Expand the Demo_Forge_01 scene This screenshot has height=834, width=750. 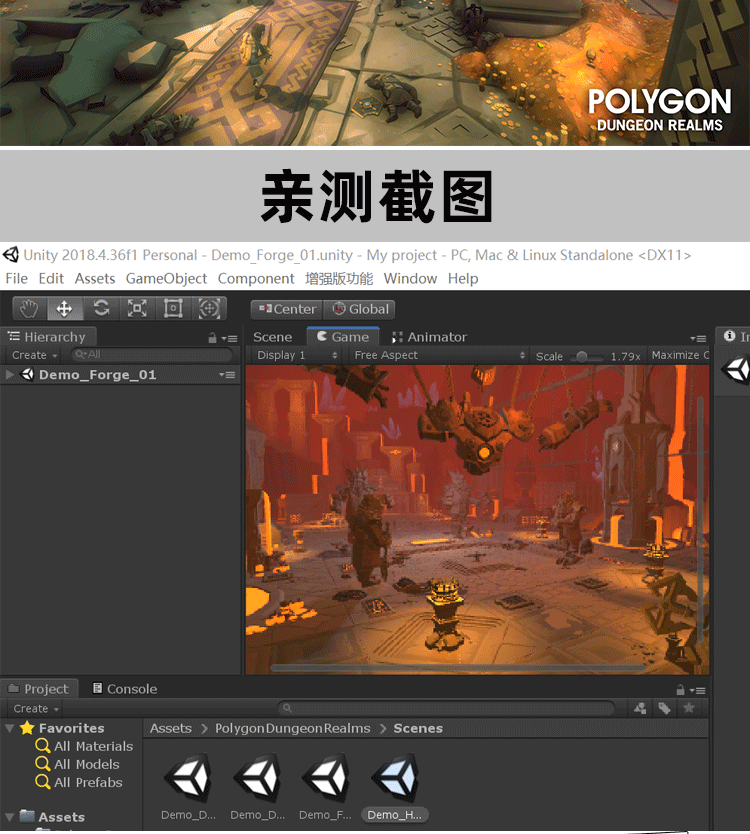[9, 374]
